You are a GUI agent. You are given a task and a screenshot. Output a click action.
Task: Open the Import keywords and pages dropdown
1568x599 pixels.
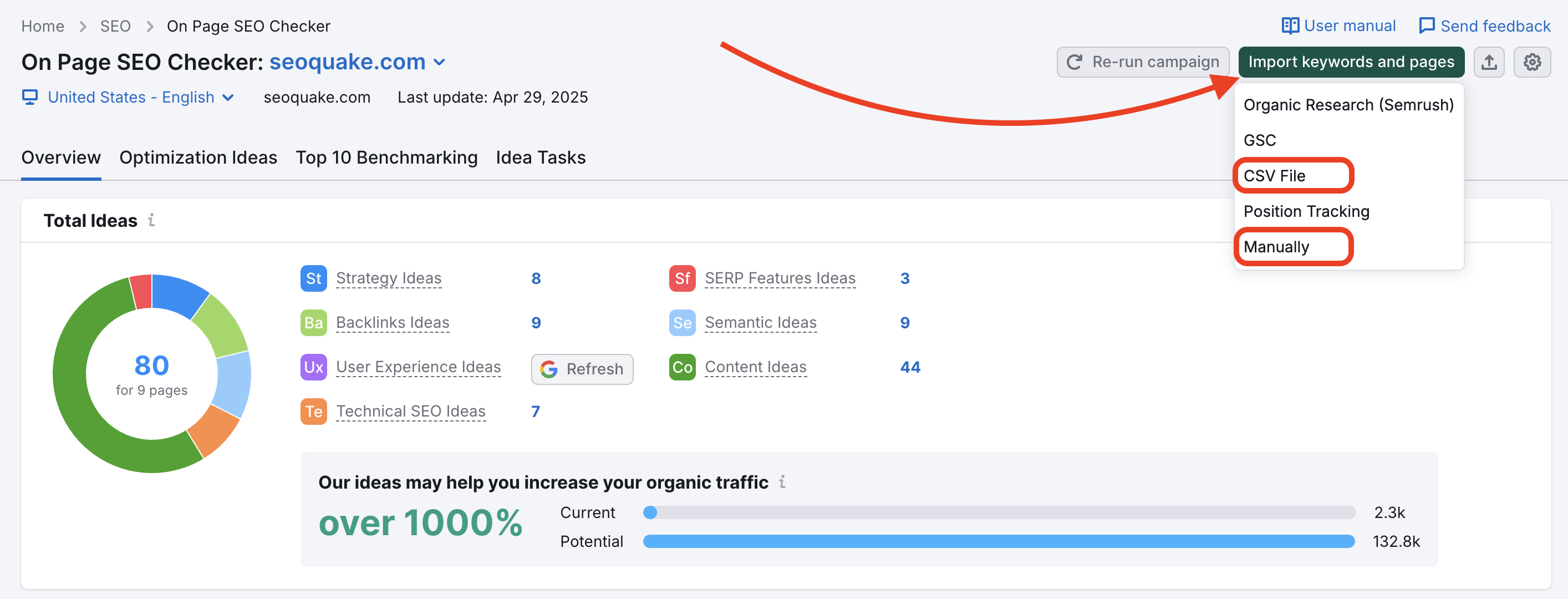(1350, 62)
